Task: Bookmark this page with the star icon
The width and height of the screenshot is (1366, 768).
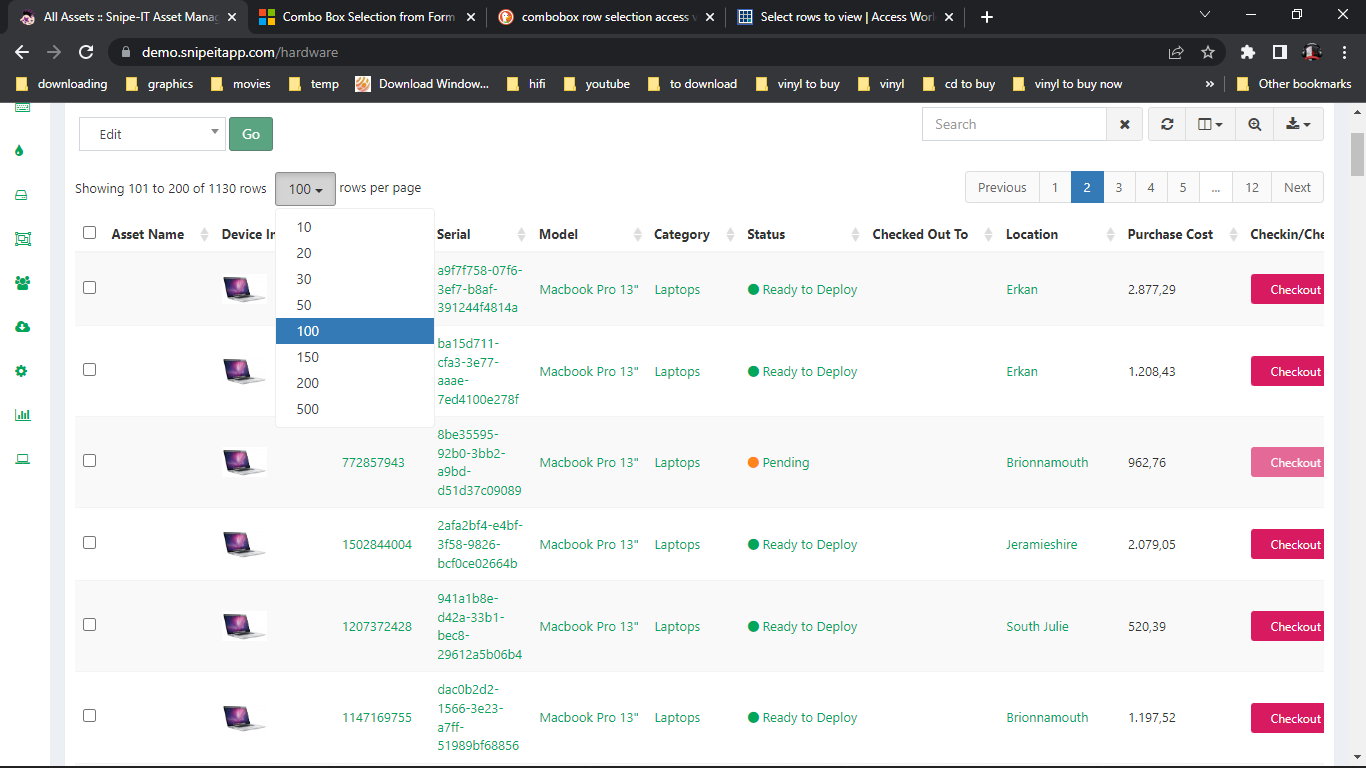Action: tap(1208, 52)
